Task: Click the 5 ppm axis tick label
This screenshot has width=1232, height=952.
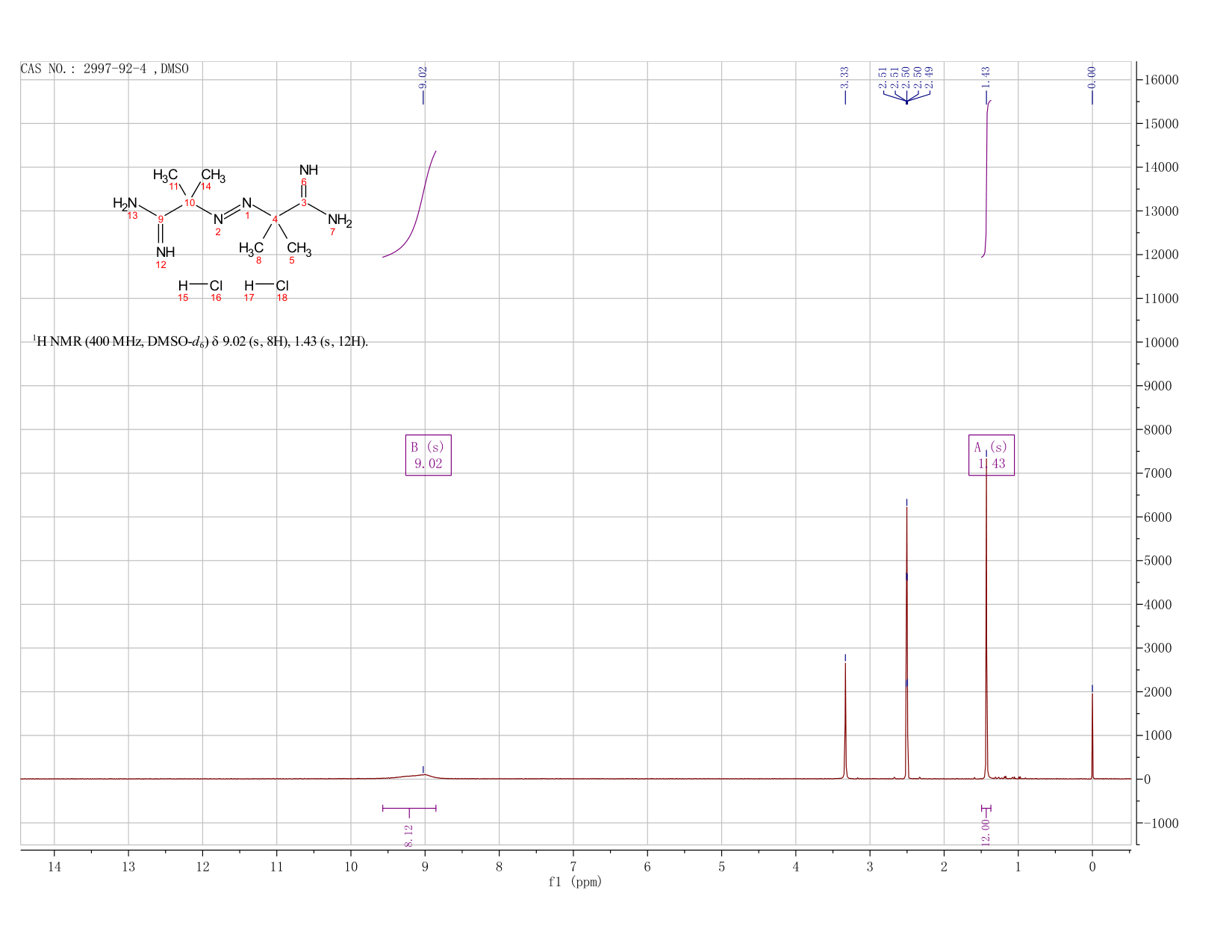Action: pyautogui.click(x=721, y=866)
